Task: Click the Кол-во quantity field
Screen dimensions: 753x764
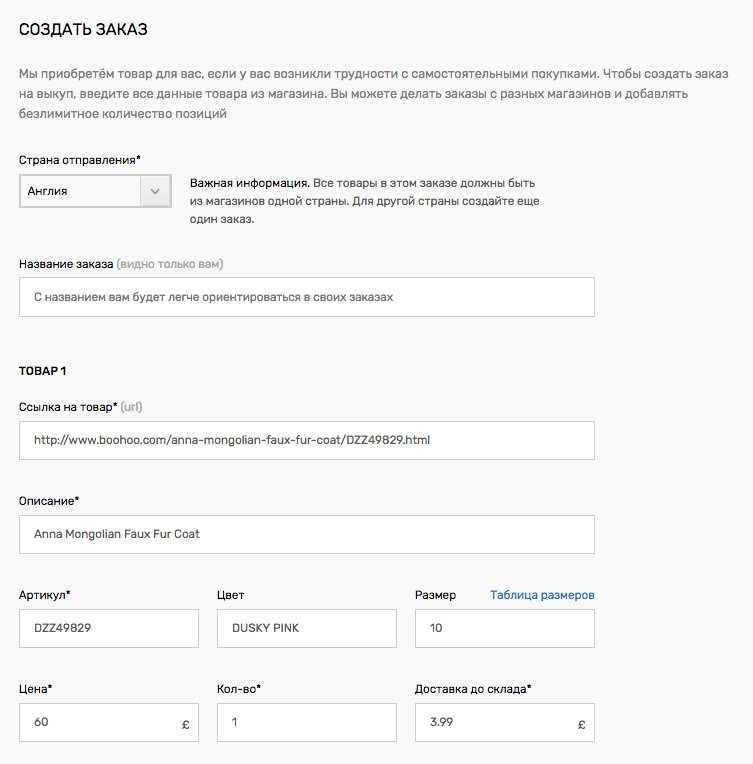Action: pyautogui.click(x=307, y=723)
